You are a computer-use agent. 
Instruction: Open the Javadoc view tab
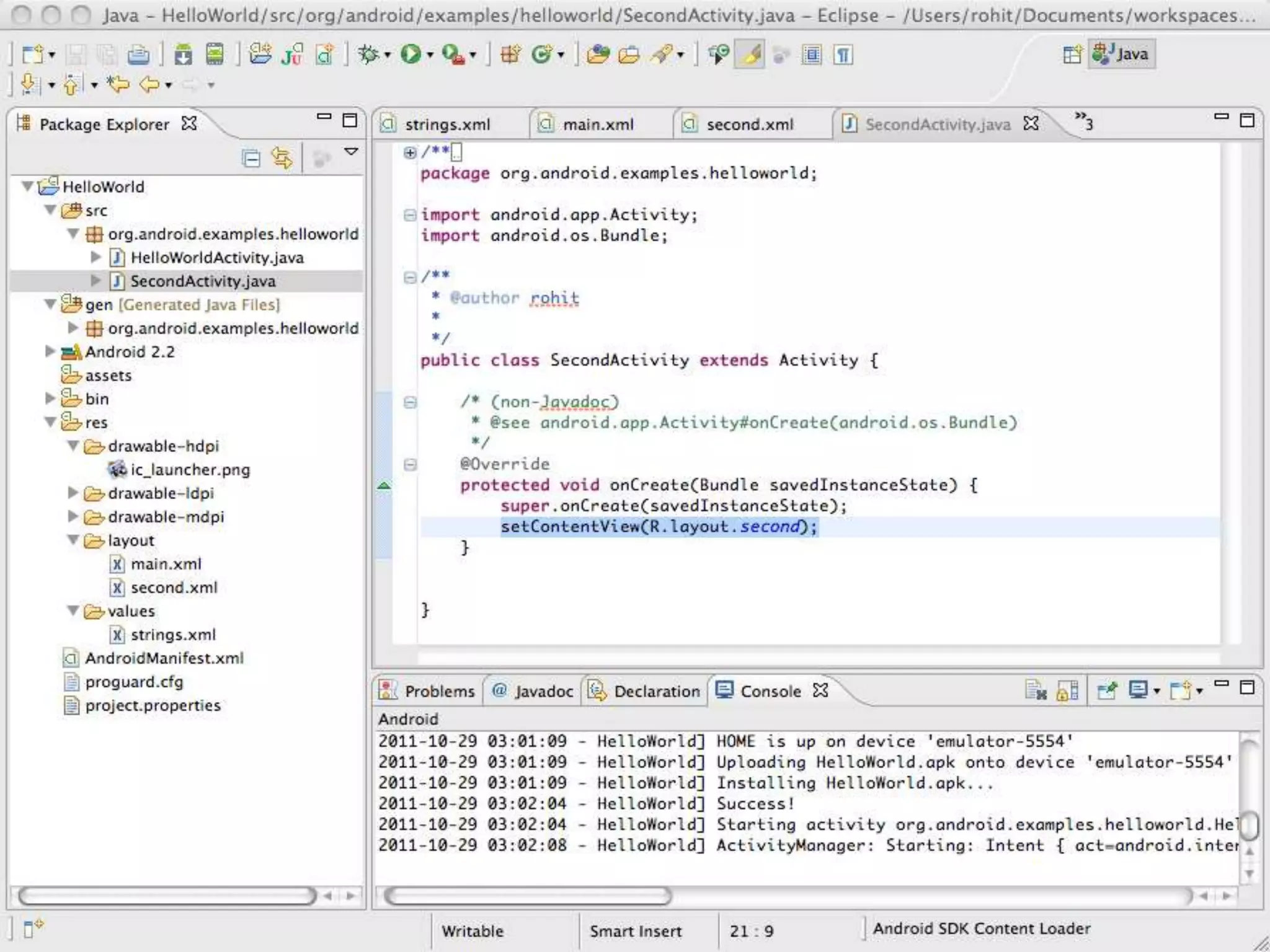point(533,691)
